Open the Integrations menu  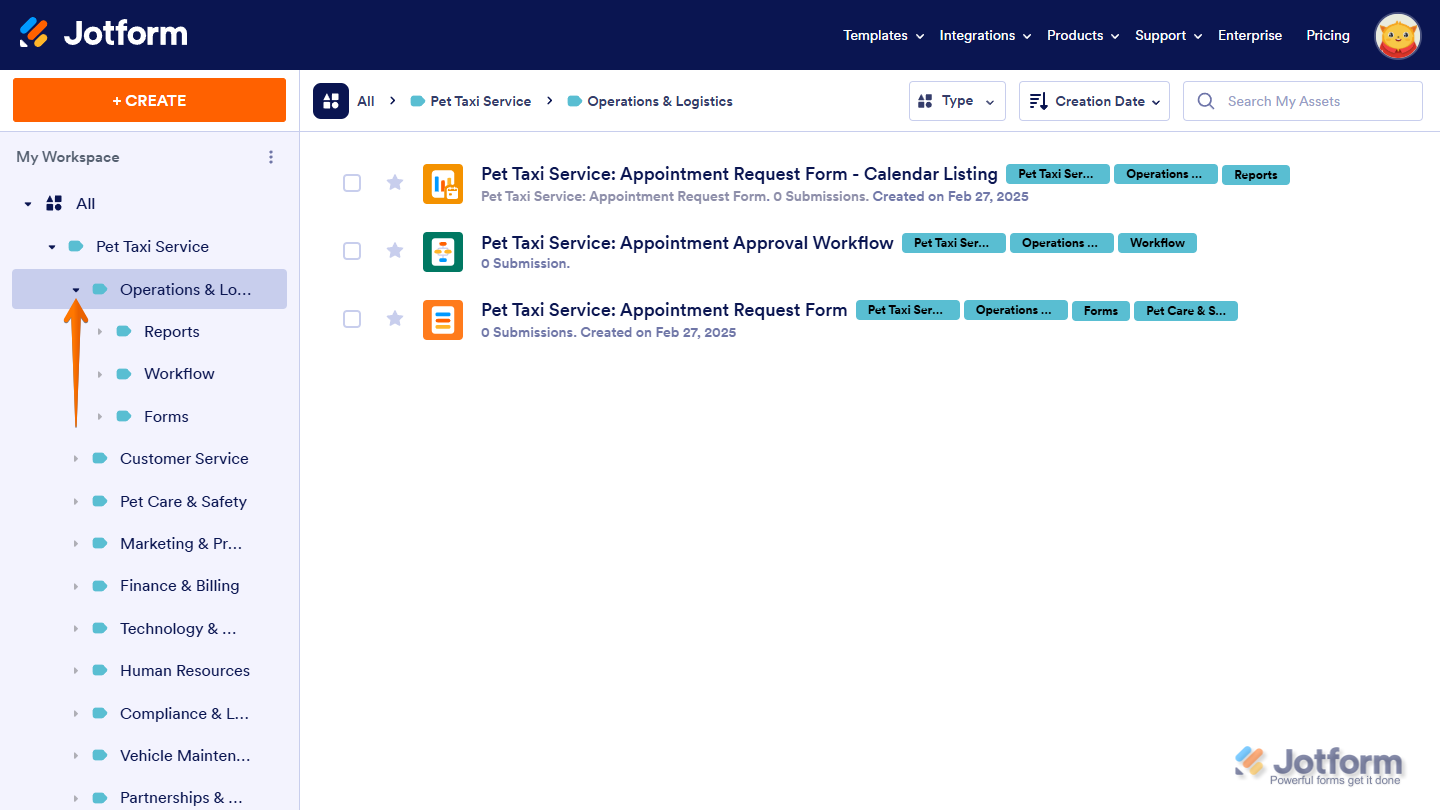point(984,35)
